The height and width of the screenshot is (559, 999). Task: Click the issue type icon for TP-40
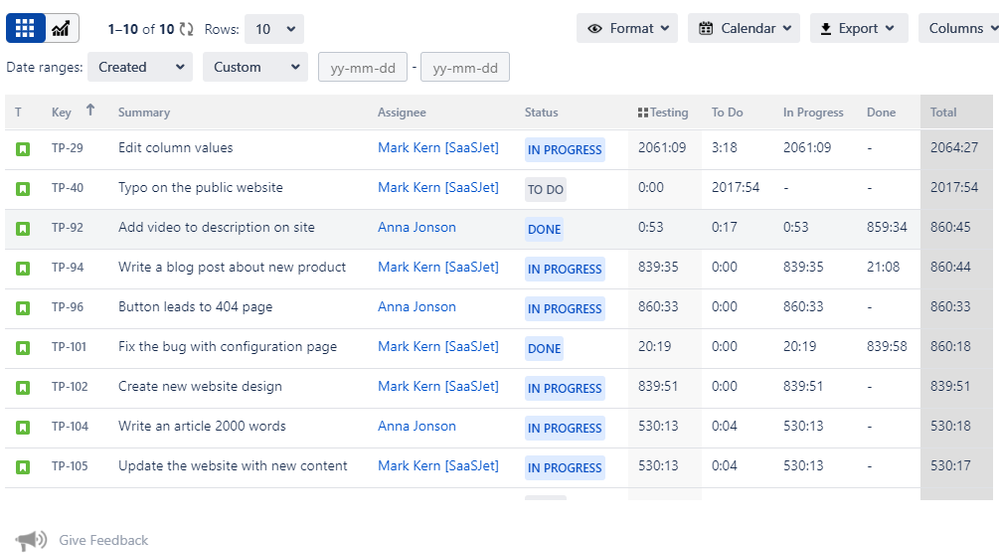click(x=23, y=189)
